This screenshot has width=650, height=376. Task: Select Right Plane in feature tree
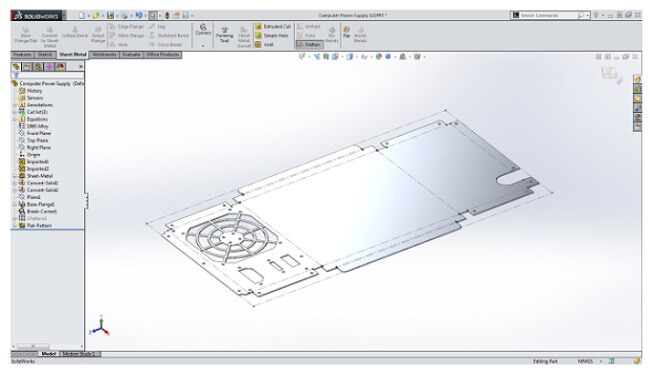pyautogui.click(x=35, y=148)
